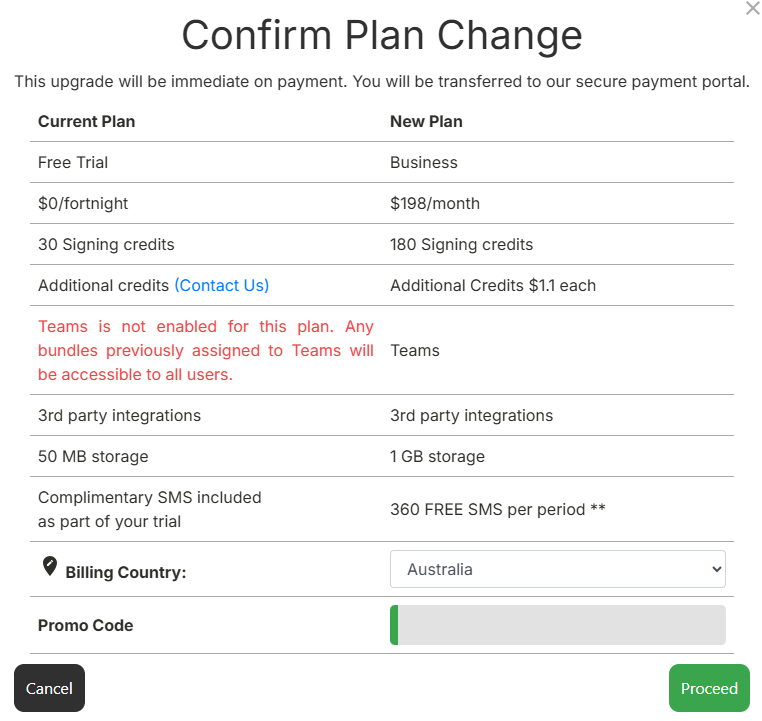Click the 360 FREE SMS per period text
762x721 pixels.
pos(497,509)
